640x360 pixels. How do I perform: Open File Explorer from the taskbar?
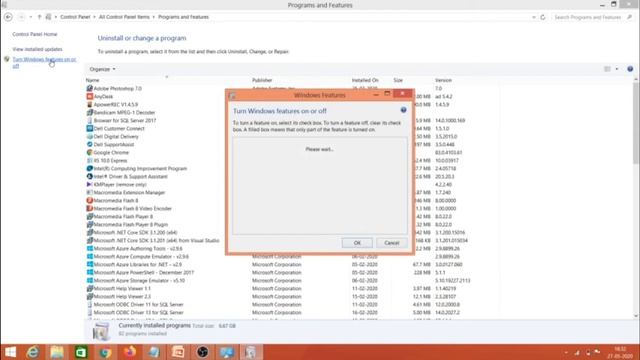(57, 352)
